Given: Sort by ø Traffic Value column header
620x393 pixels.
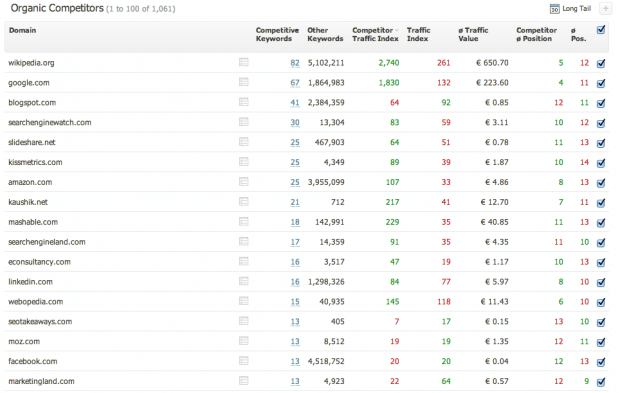Looking at the screenshot, I should coord(473,34).
